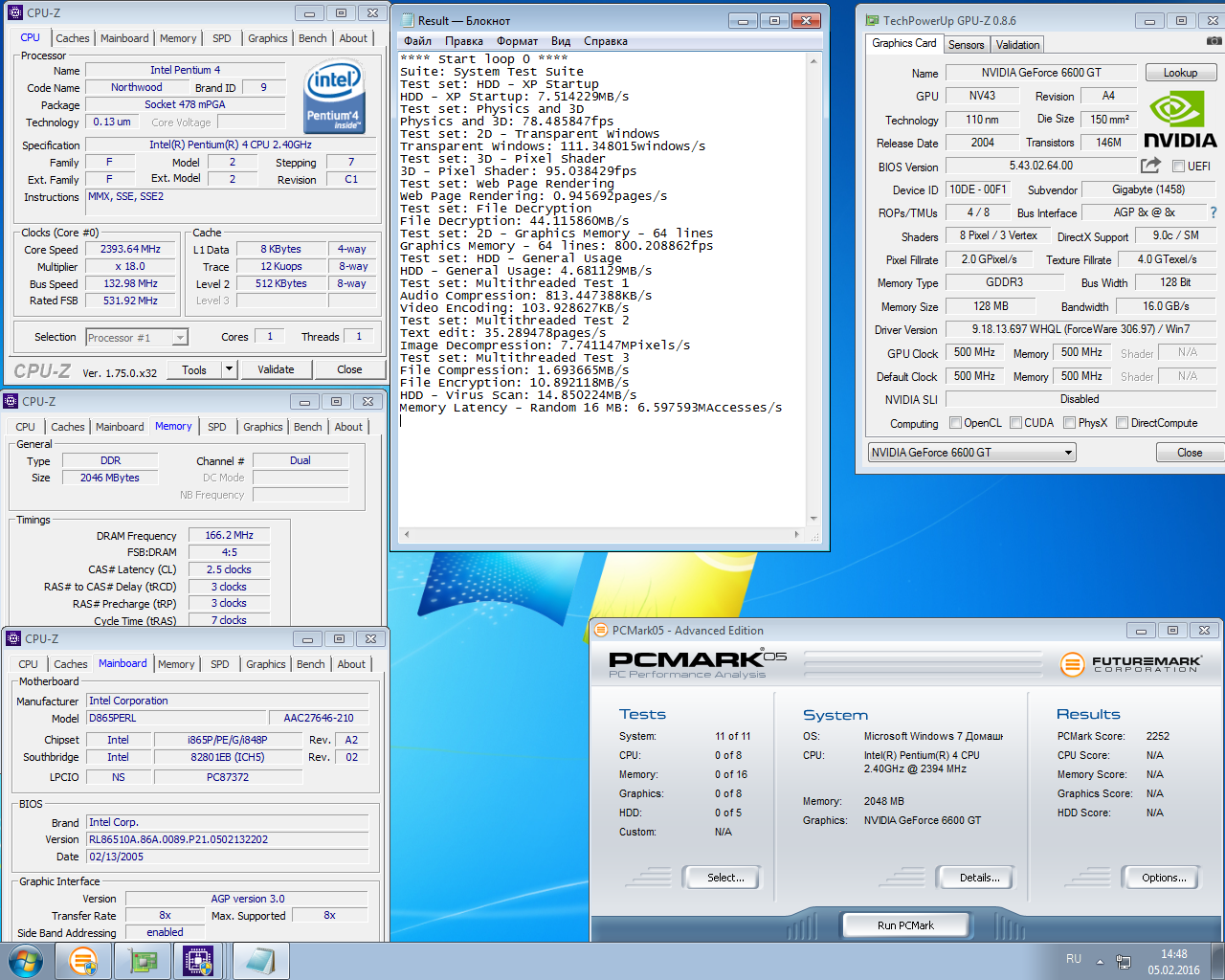The height and width of the screenshot is (980, 1225).
Task: Click the Validate button in CPU-Z
Action: click(276, 369)
